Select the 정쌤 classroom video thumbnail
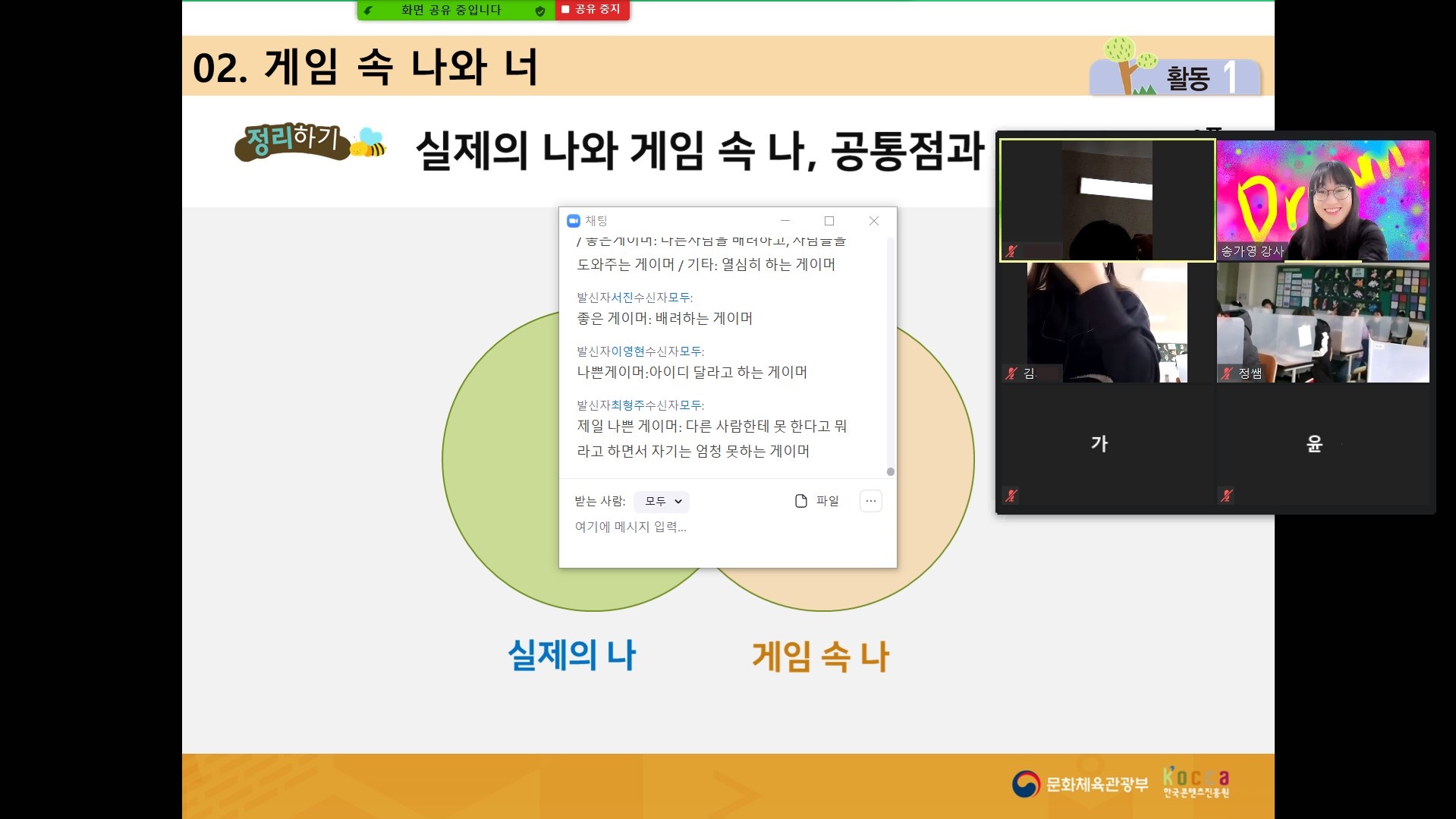The height and width of the screenshot is (819, 1456). tap(1322, 323)
